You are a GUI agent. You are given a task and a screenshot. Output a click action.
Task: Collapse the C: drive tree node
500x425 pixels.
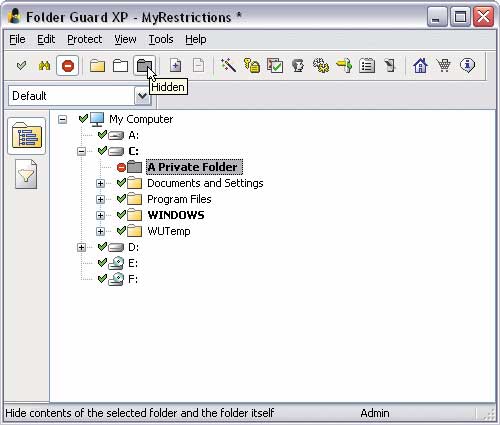(x=81, y=151)
